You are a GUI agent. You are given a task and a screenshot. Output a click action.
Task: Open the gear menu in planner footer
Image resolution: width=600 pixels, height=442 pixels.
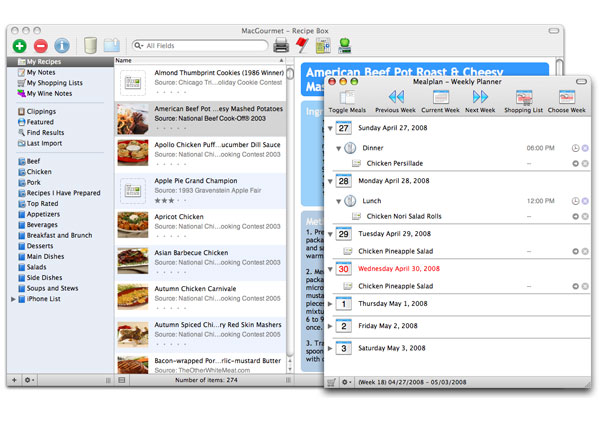pyautogui.click(x=346, y=382)
